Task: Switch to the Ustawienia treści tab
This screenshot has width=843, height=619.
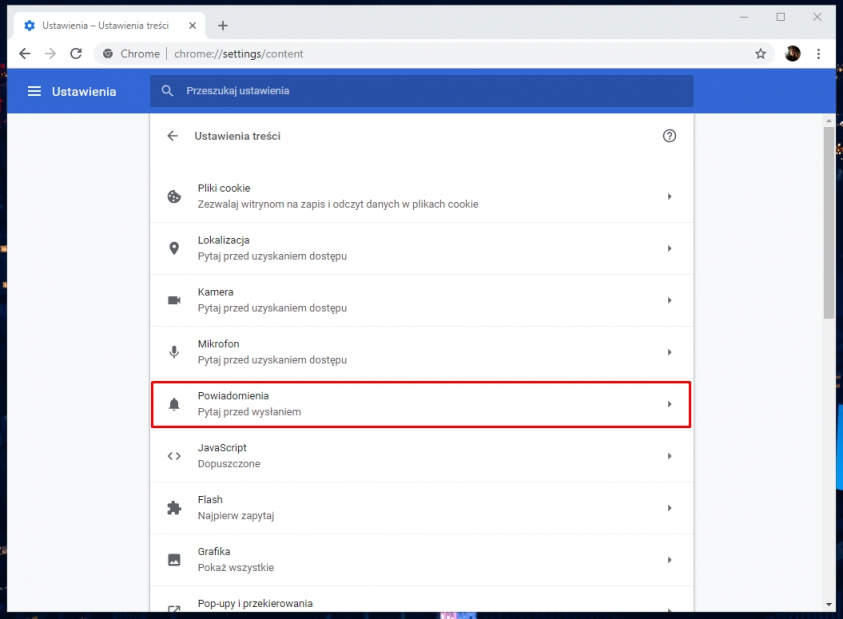Action: 100,24
